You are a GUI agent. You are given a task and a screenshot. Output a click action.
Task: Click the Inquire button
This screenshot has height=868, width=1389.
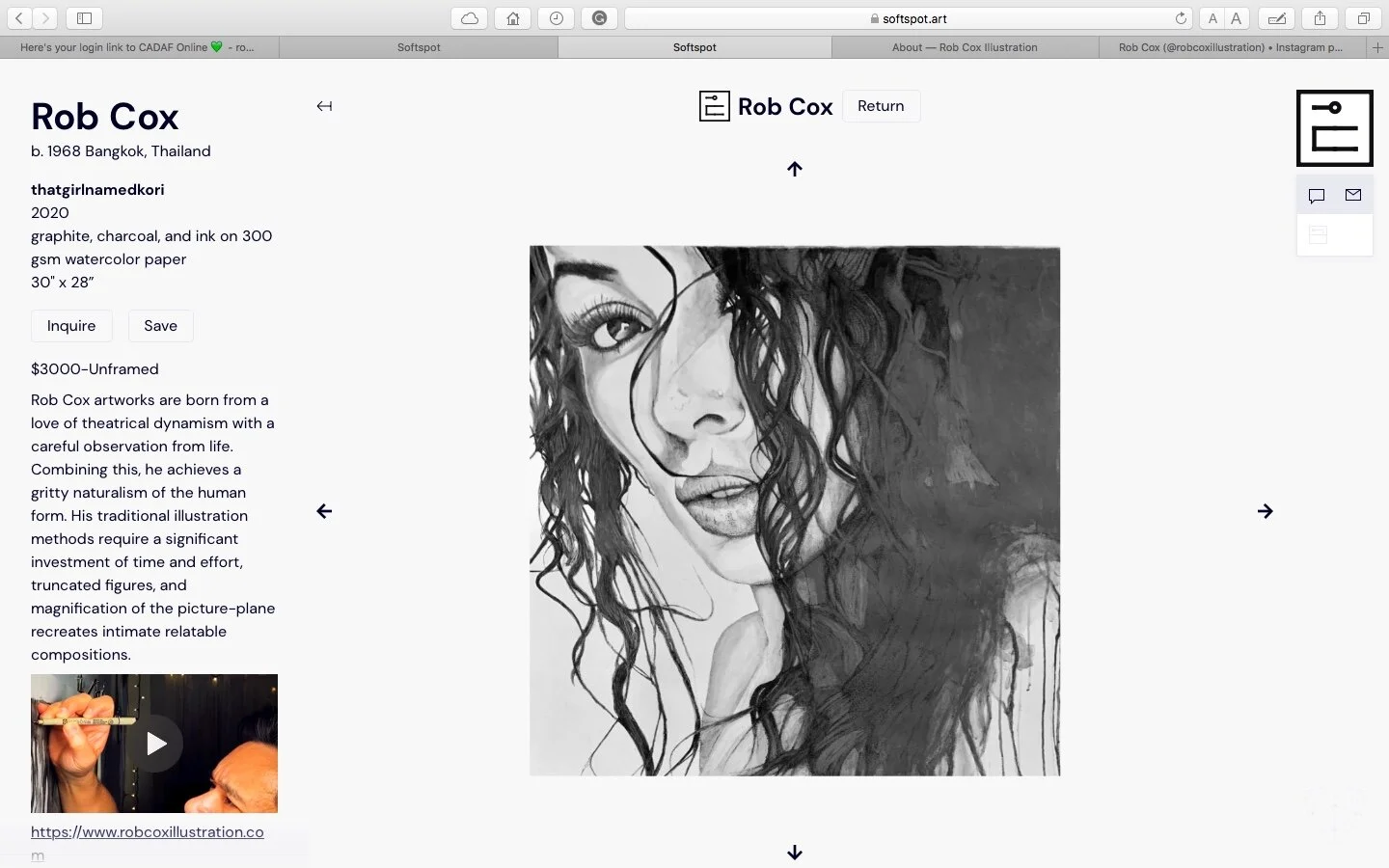click(x=71, y=326)
